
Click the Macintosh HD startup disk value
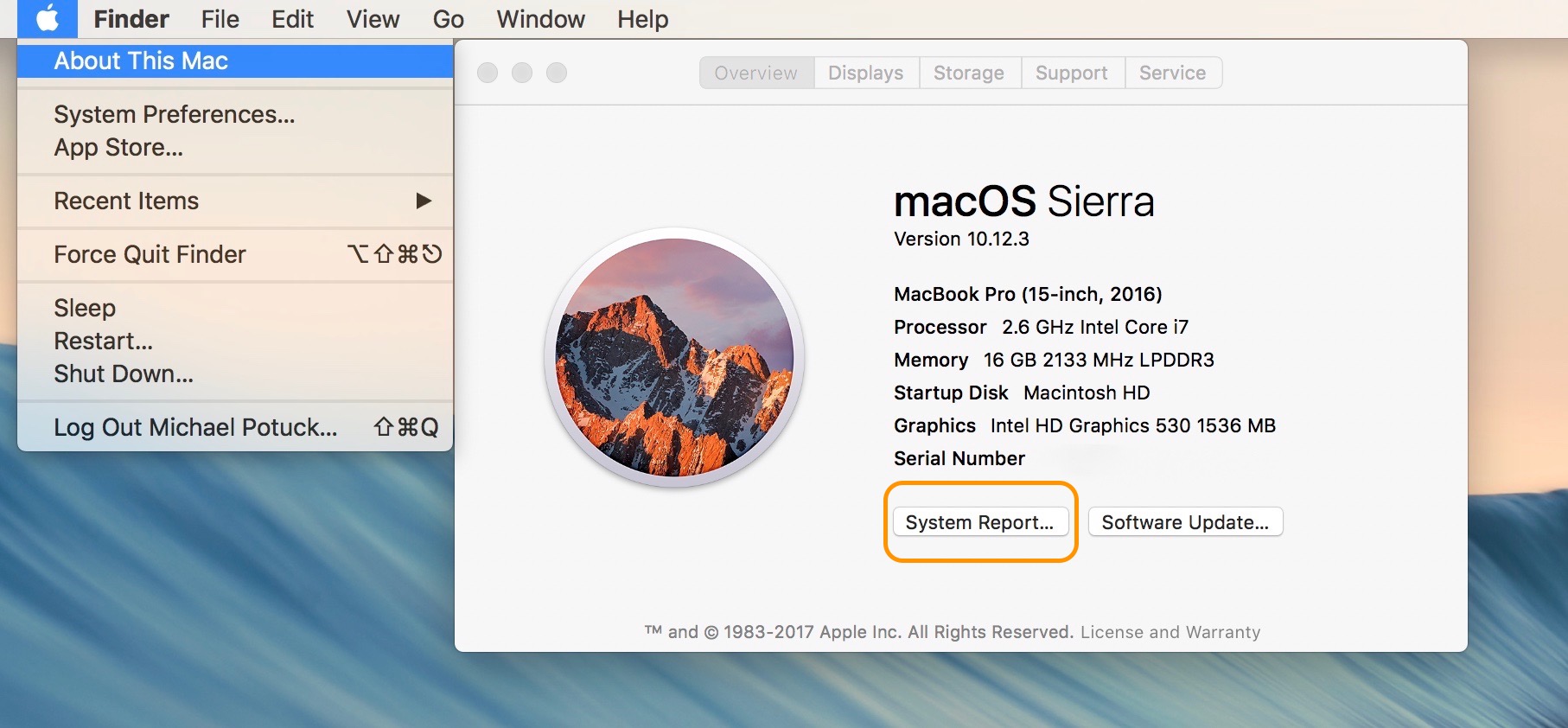[x=1087, y=393]
